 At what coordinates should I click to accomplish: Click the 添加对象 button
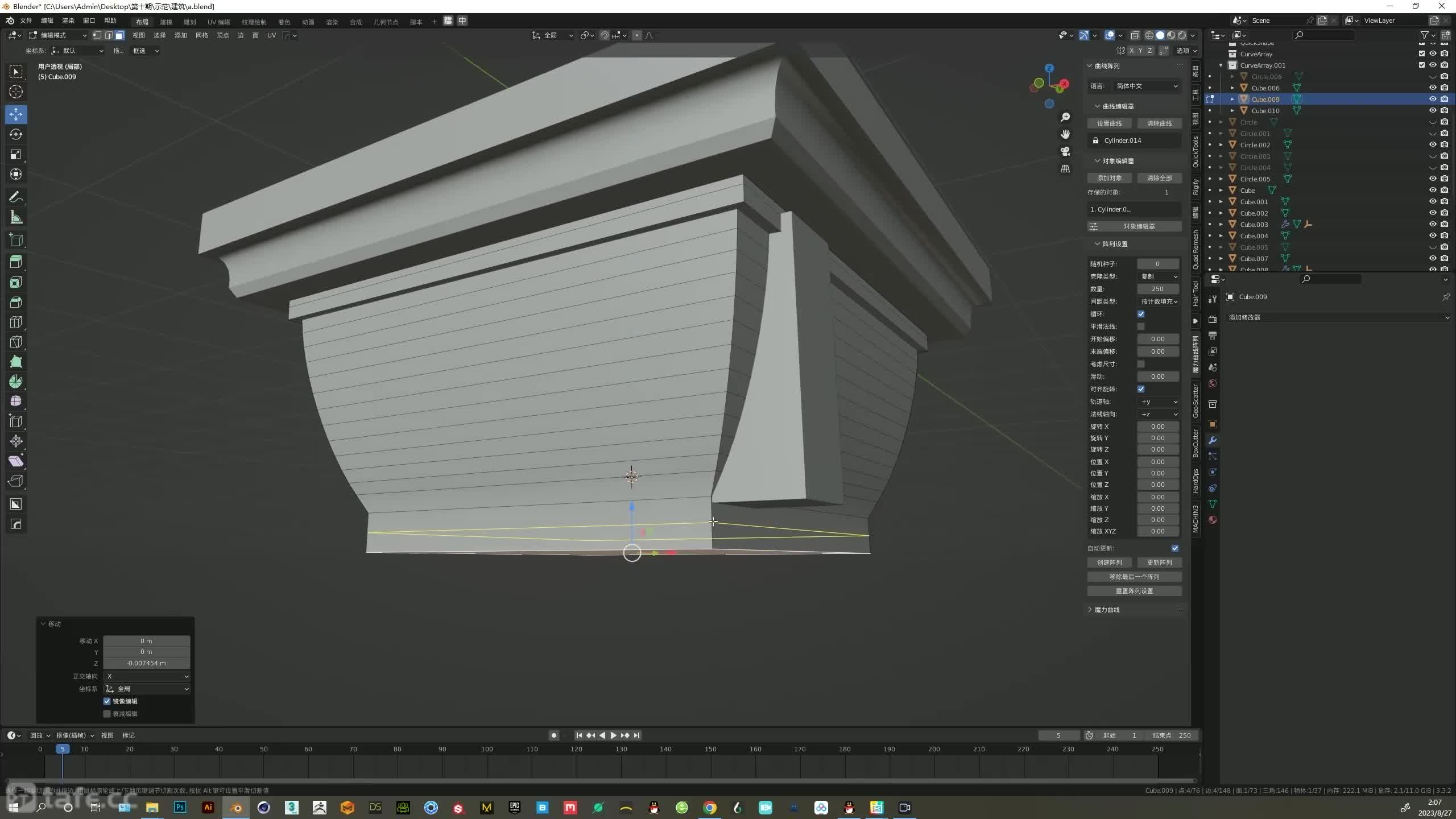[1110, 178]
